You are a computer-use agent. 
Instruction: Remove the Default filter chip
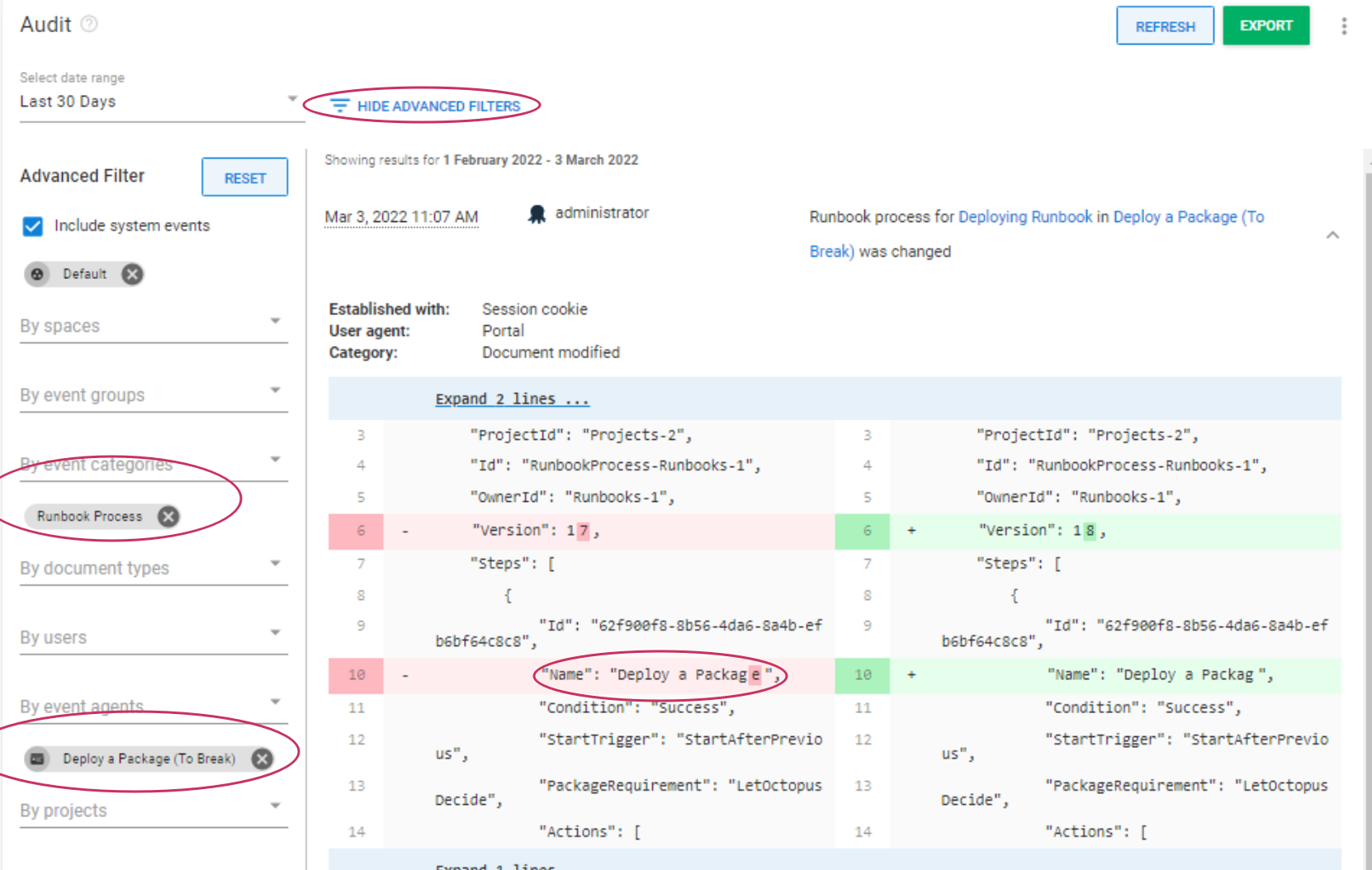[132, 274]
